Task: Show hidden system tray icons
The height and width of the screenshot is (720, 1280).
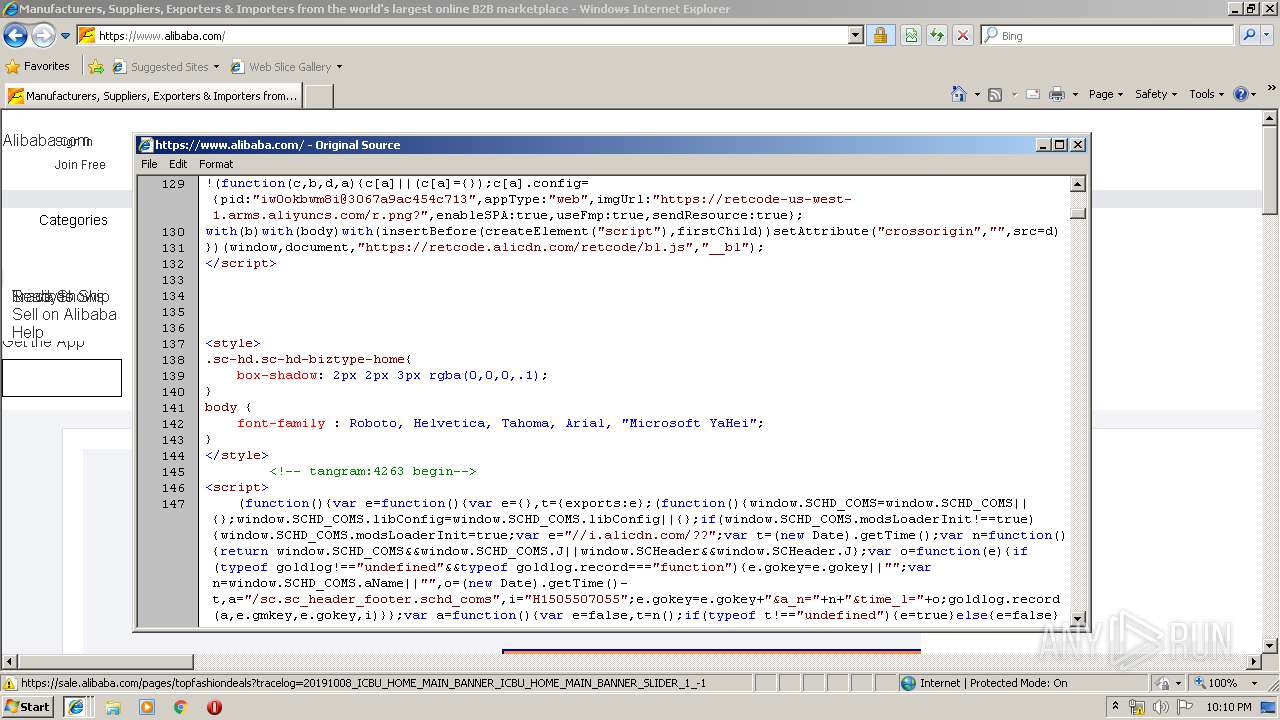Action: click(1117, 707)
